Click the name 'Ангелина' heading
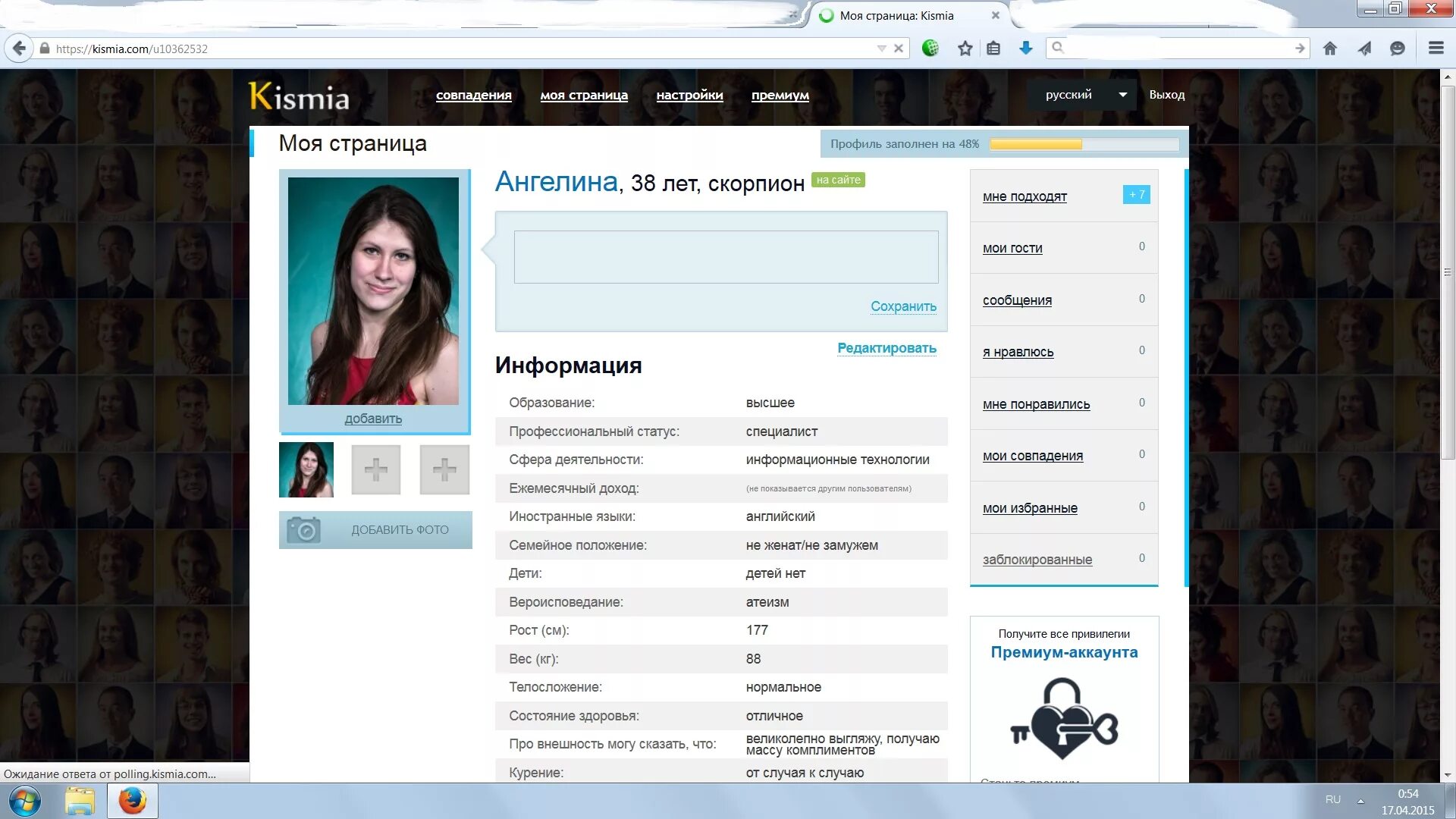 tap(557, 182)
